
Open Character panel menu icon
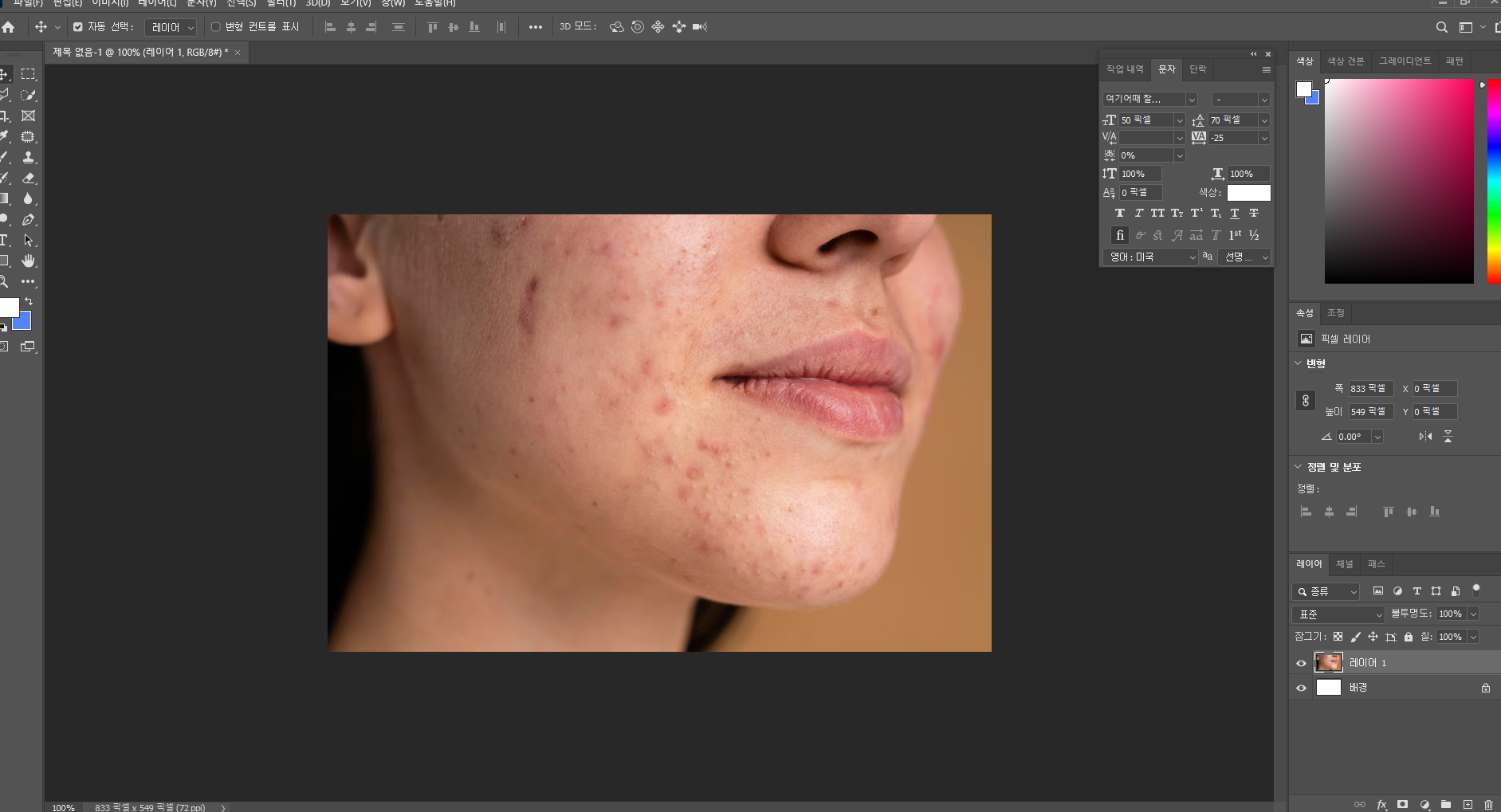pyautogui.click(x=1266, y=69)
